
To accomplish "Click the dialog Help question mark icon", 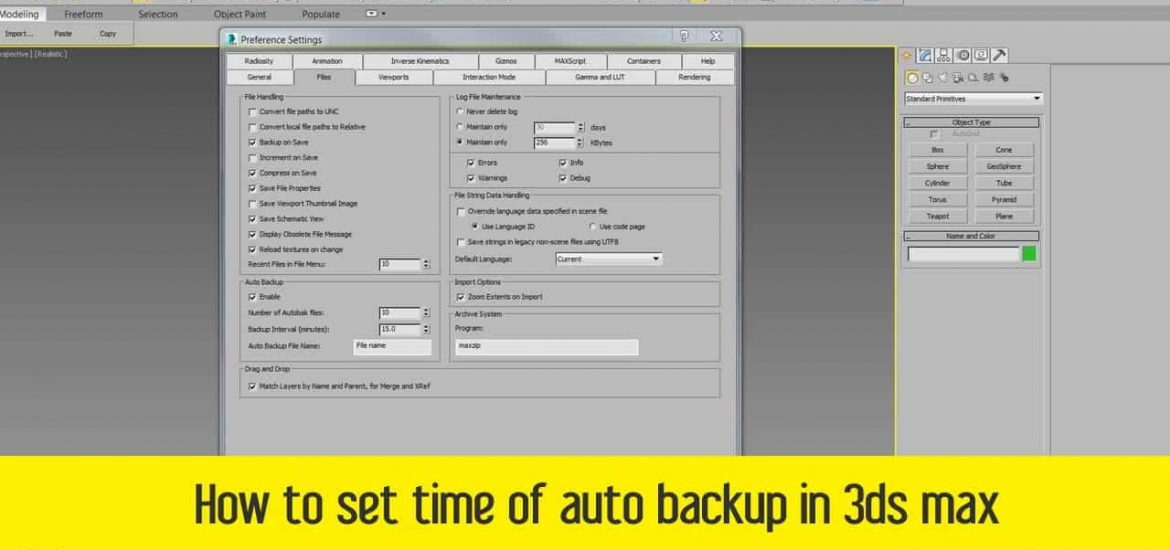I will 684,37.
